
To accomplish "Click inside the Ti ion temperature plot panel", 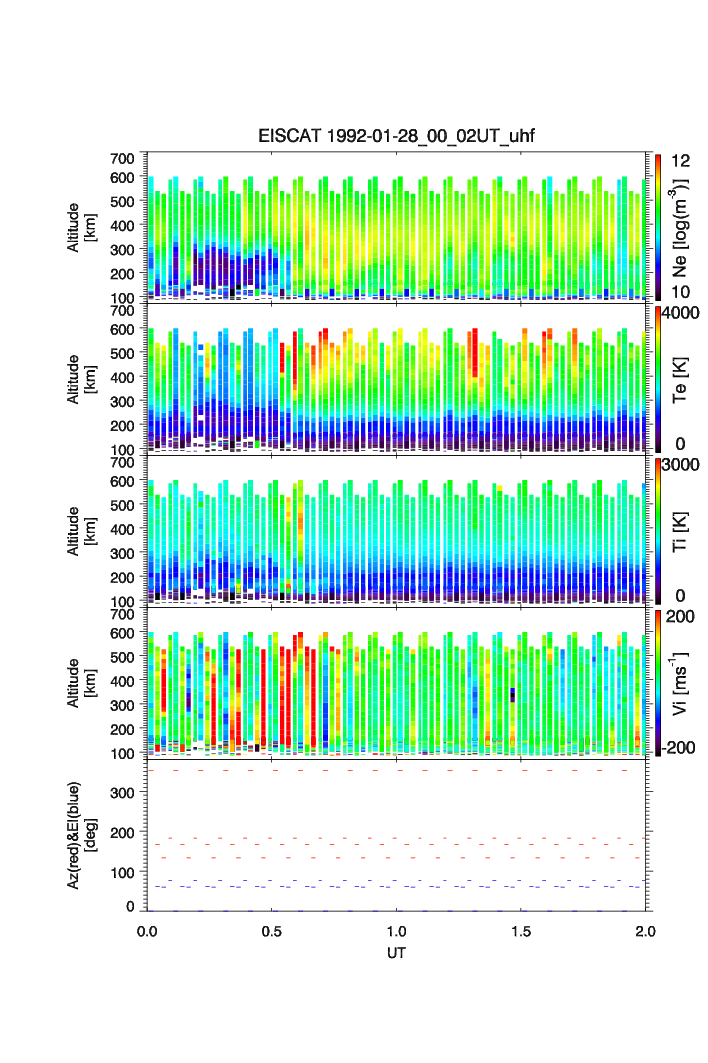I will tap(397, 530).
